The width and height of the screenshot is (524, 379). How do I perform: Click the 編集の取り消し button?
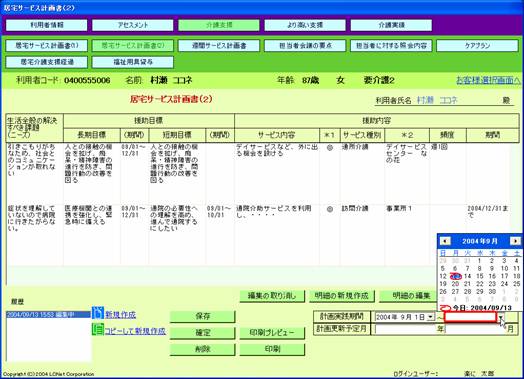[272, 296]
